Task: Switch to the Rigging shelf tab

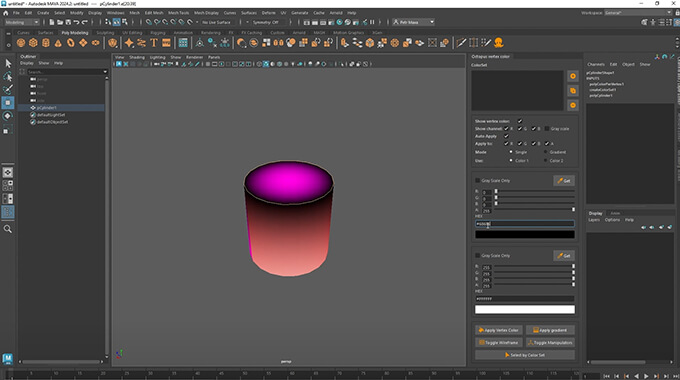Action: coord(158,33)
